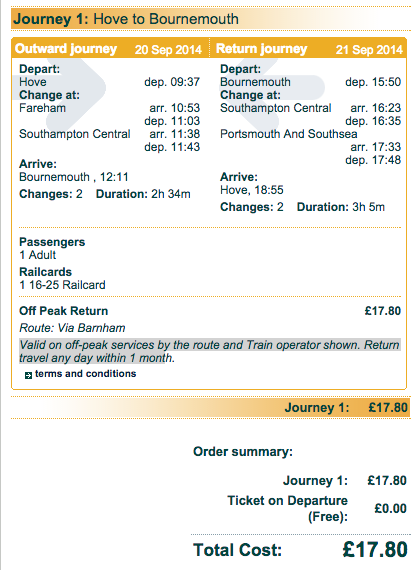
Task: Click the Hove, 18:55 arrival text
Action: [251, 190]
